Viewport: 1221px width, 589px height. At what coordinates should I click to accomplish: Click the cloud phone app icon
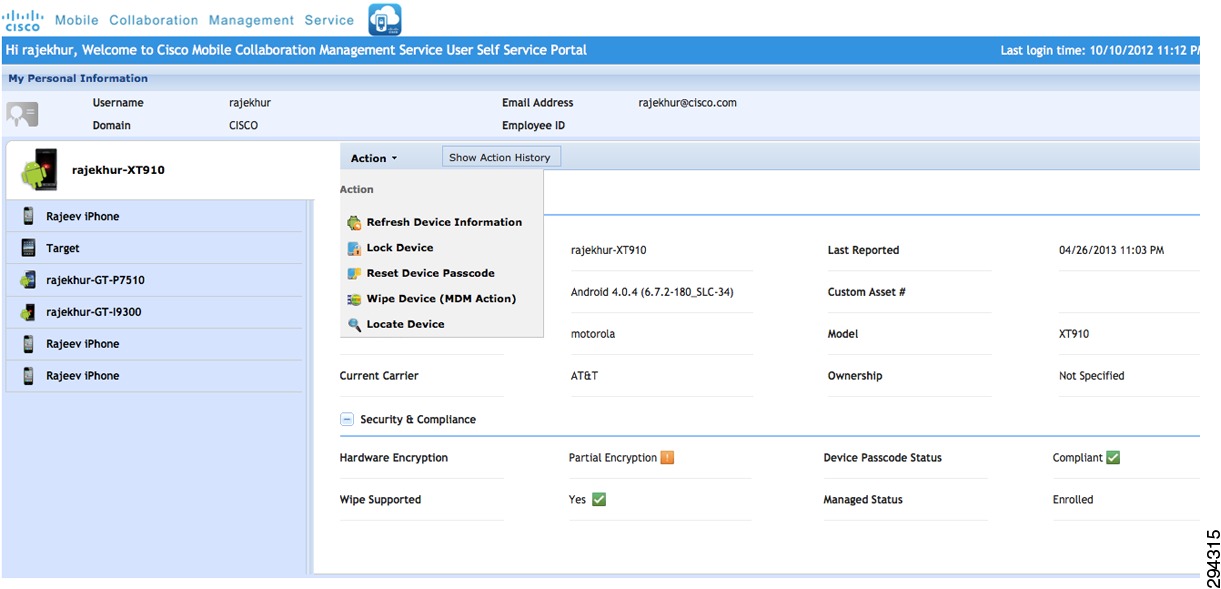[385, 19]
